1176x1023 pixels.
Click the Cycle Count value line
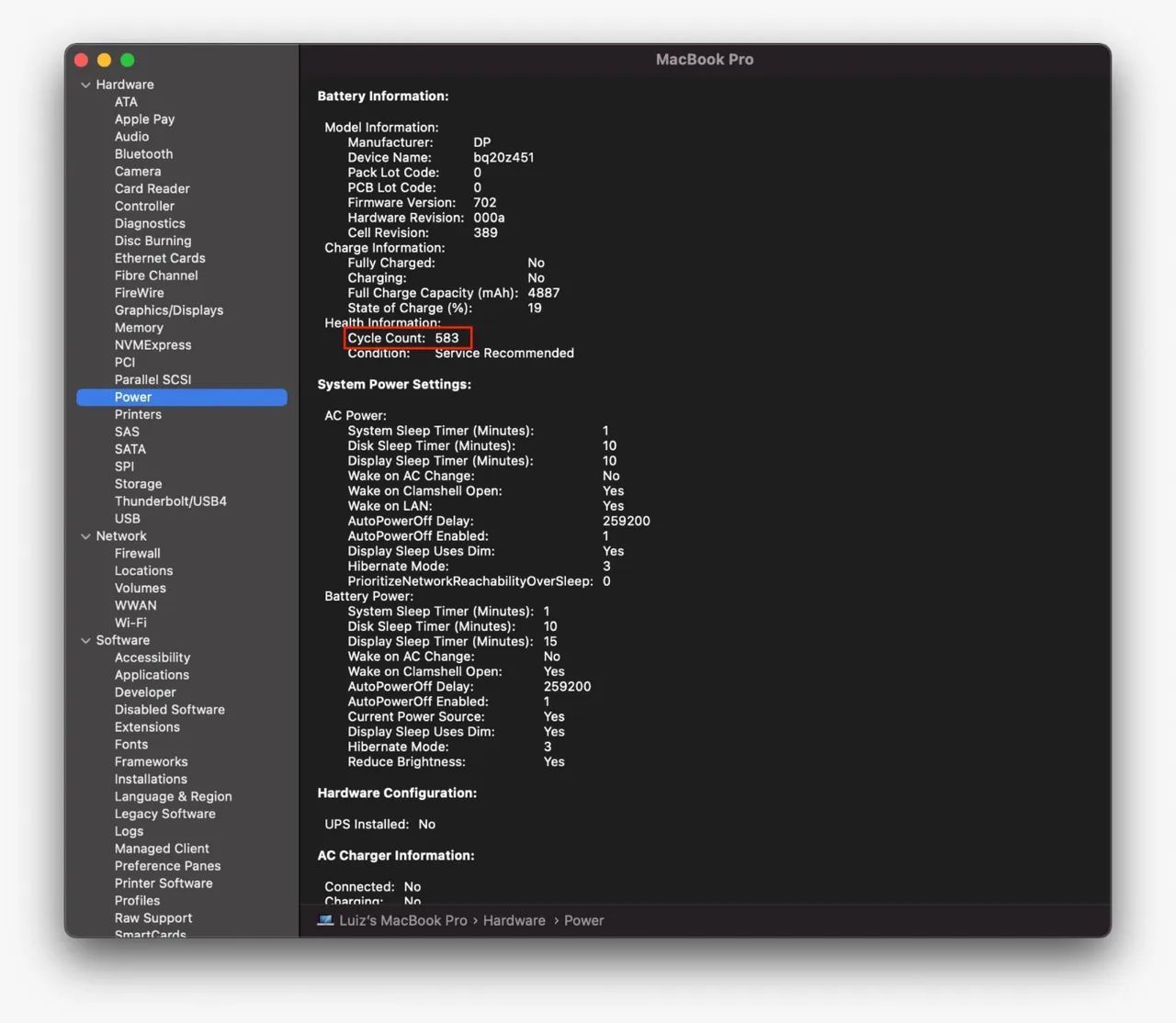[403, 338]
